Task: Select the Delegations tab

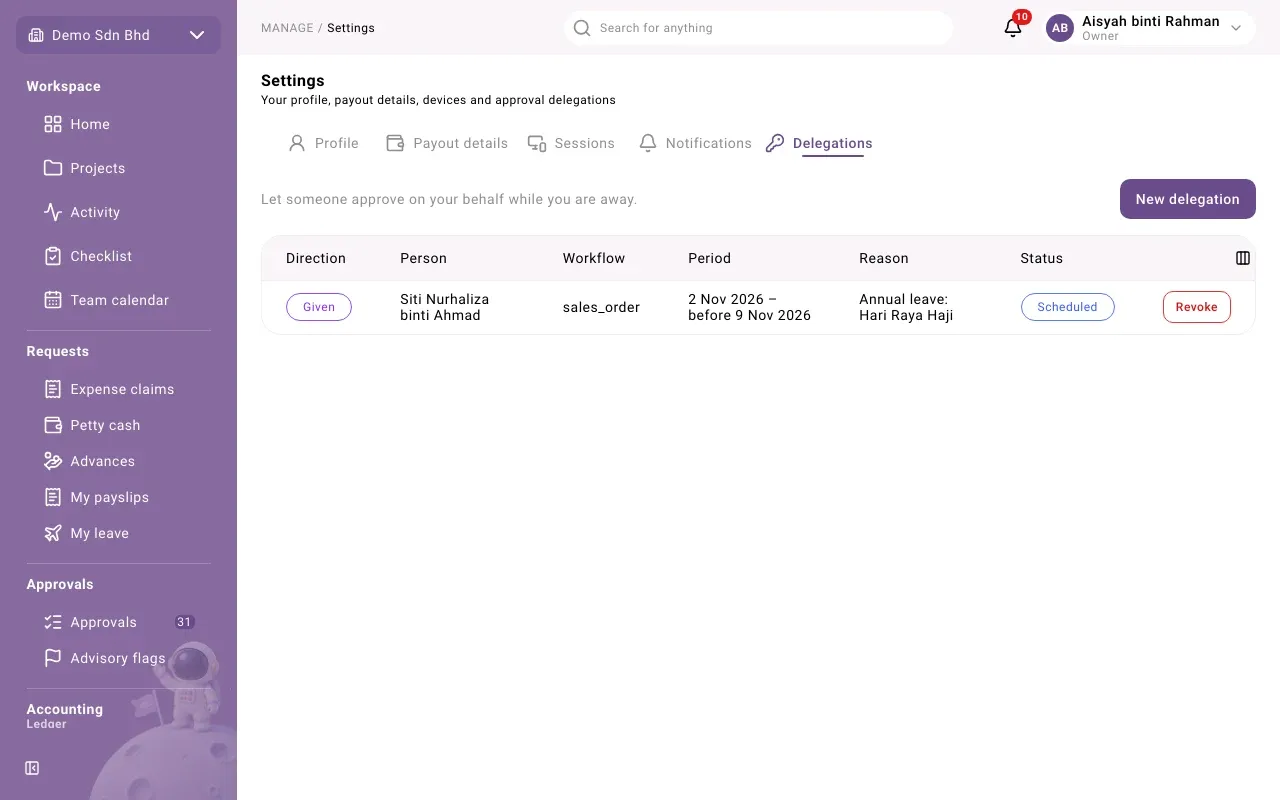Action: tap(819, 143)
